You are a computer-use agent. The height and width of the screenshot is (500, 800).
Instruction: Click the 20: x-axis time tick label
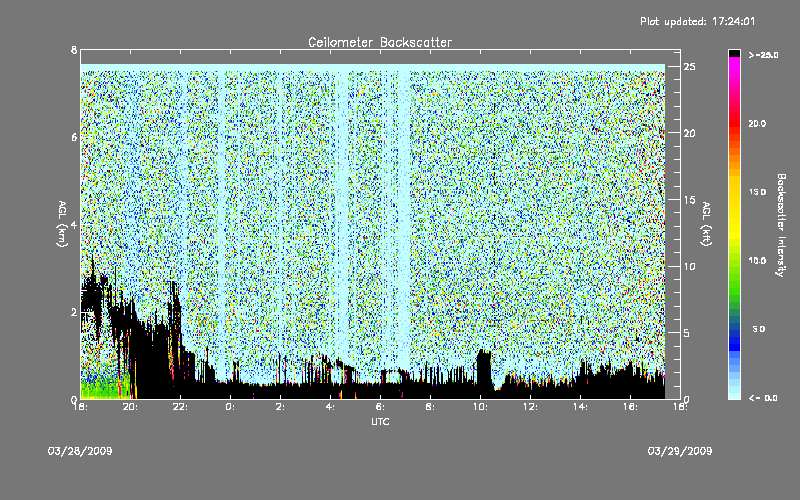[x=130, y=407]
